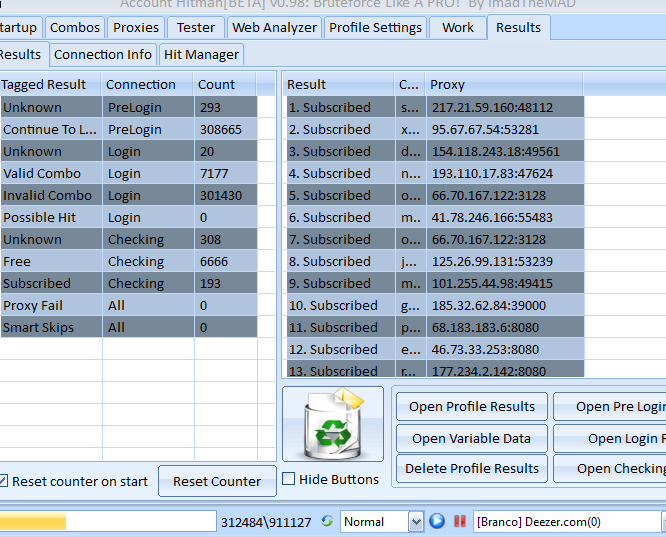Sort by Proxy column header
Viewport: 666px width, 537px height.
504,84
